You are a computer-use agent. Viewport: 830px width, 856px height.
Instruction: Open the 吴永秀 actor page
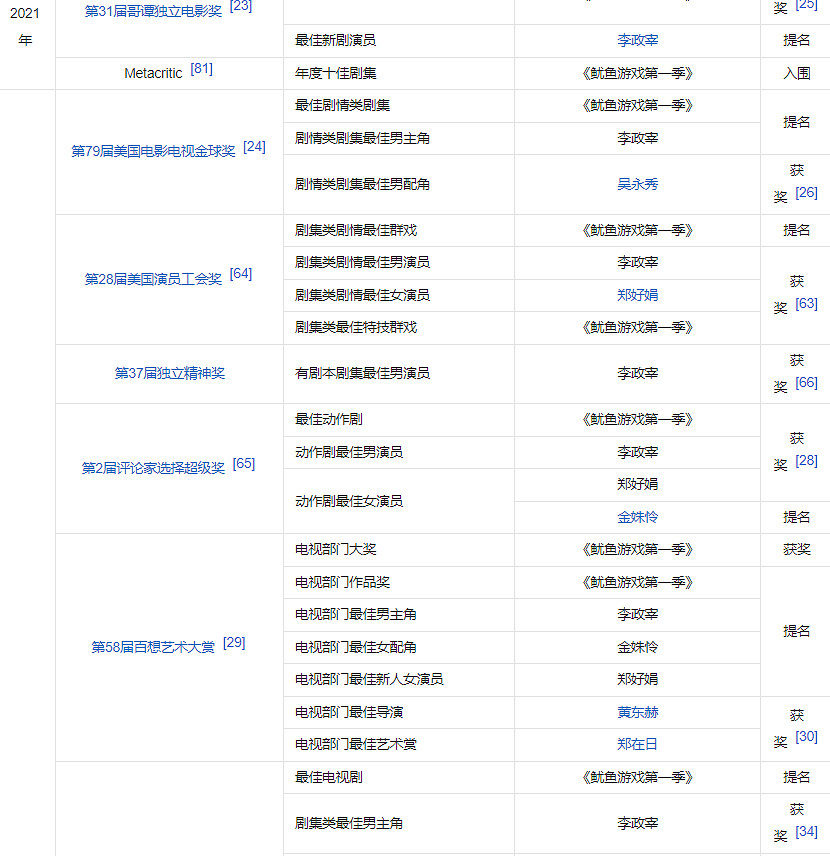click(x=637, y=184)
